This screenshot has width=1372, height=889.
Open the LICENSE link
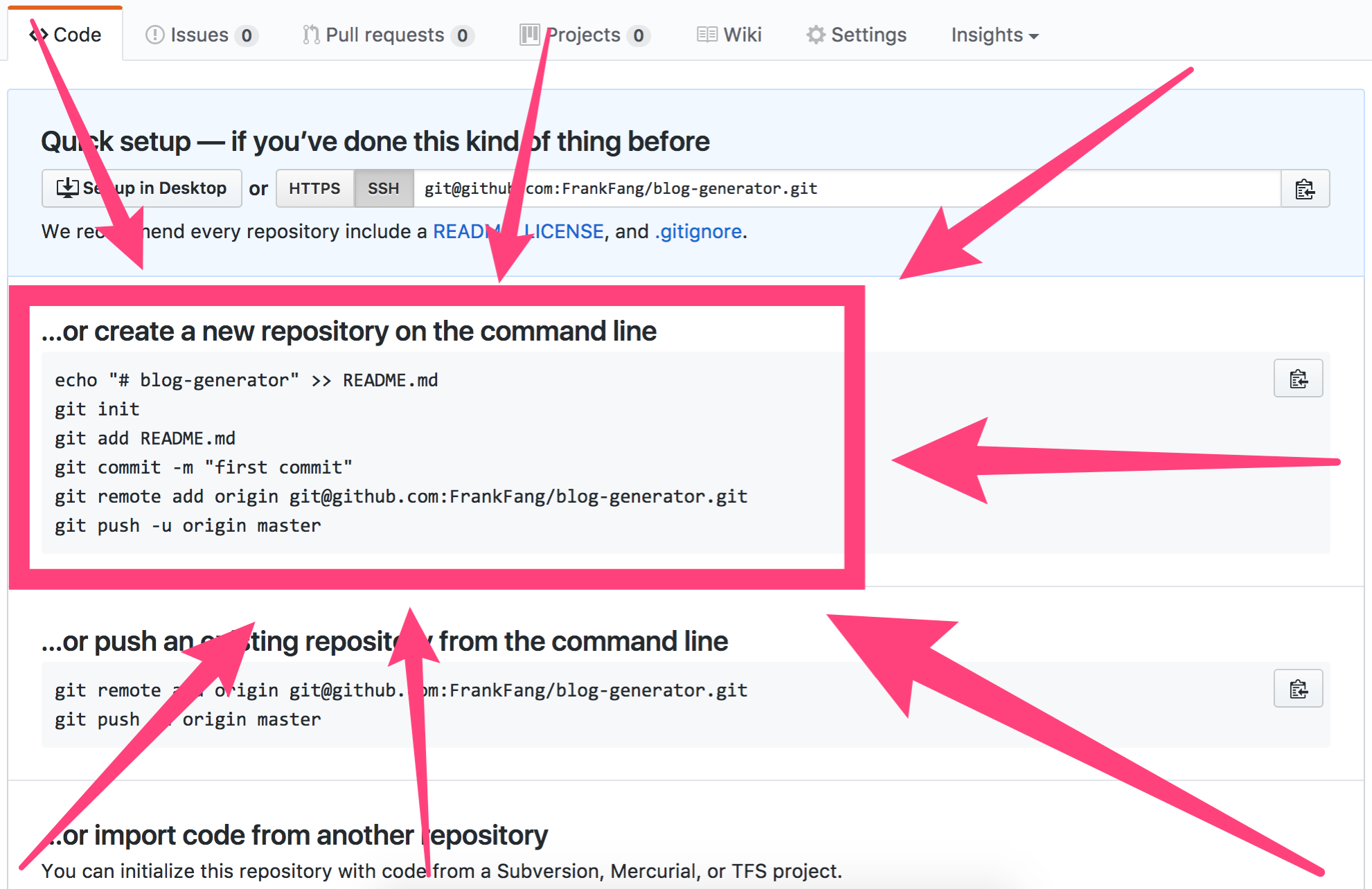(x=565, y=231)
